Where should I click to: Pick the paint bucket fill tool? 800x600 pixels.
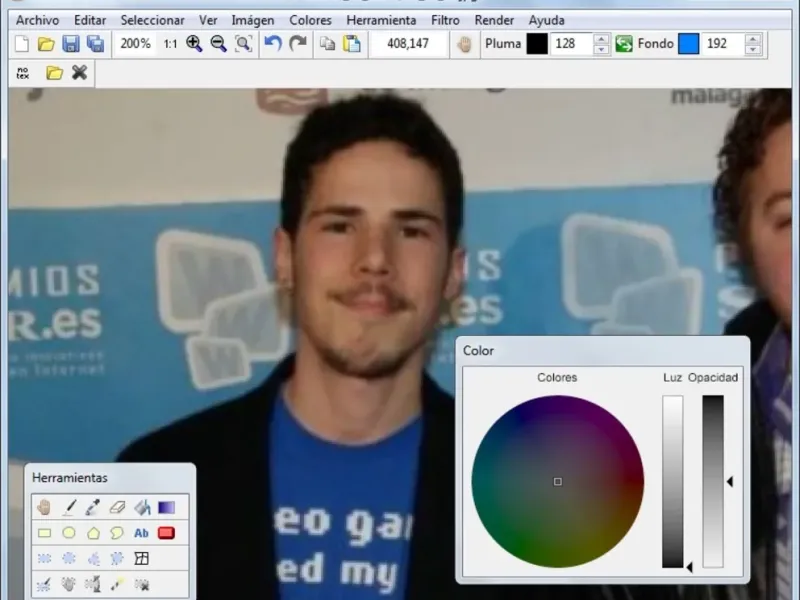142,508
